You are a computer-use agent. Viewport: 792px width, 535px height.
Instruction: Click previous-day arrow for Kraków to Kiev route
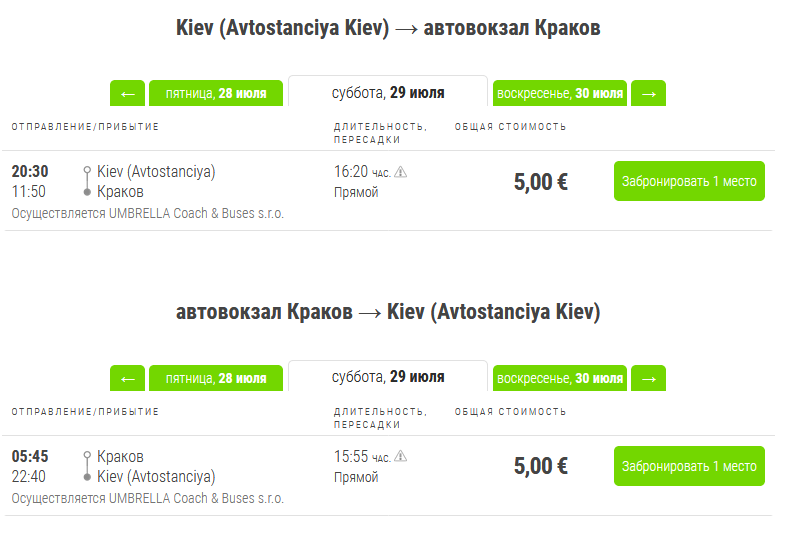click(x=127, y=378)
